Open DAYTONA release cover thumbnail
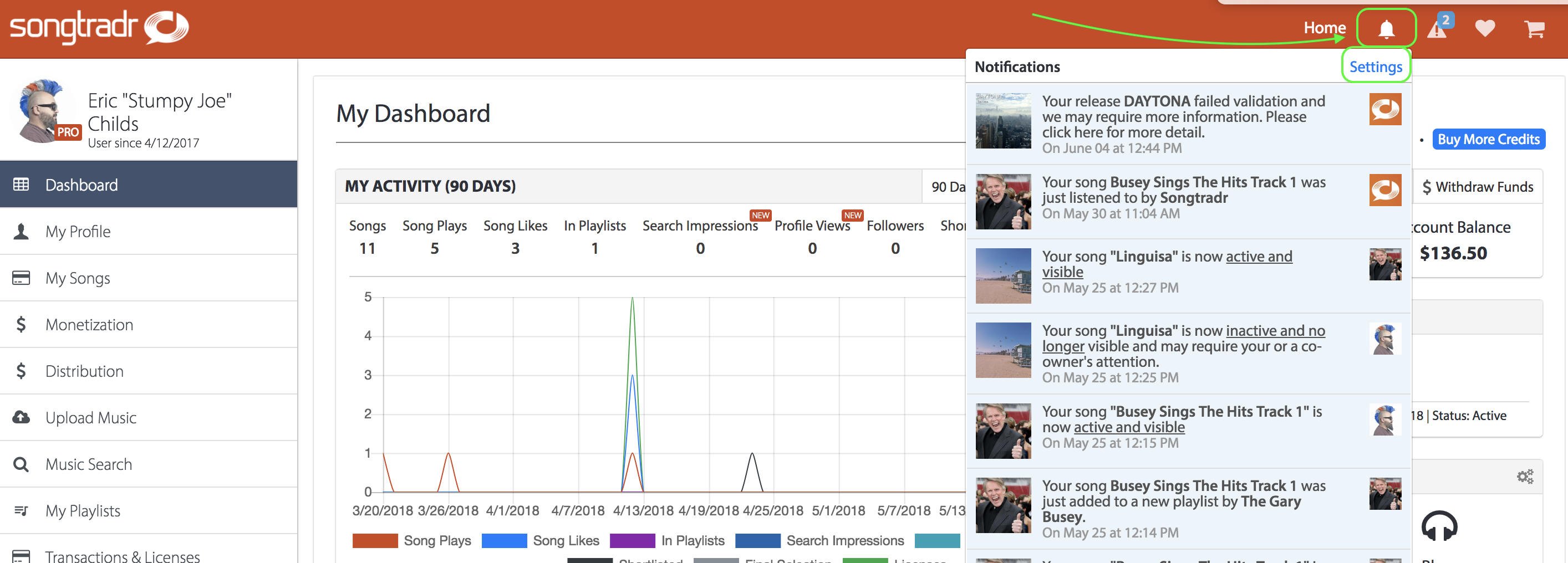 [1003, 120]
